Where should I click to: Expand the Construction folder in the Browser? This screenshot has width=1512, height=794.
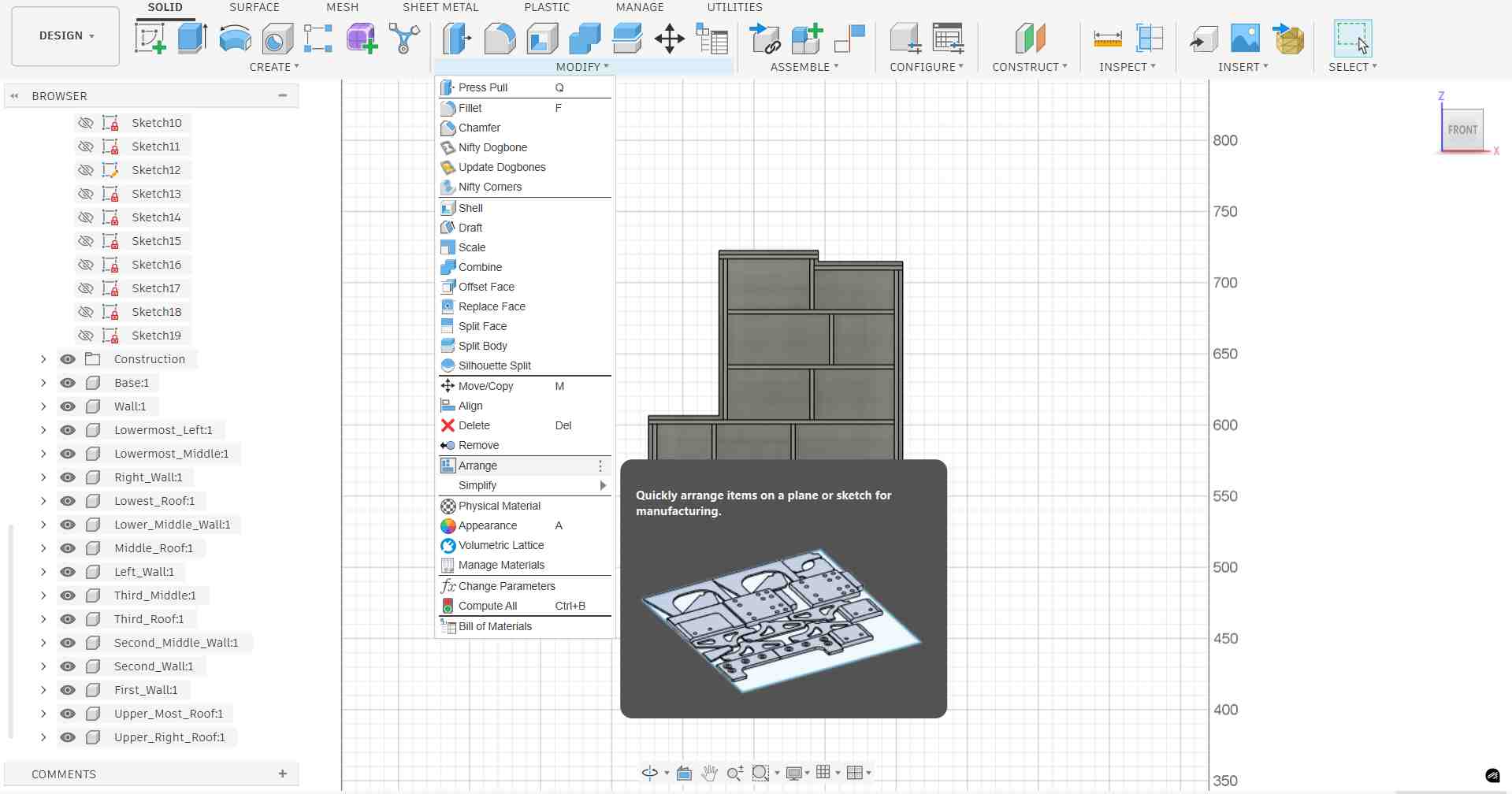(43, 359)
